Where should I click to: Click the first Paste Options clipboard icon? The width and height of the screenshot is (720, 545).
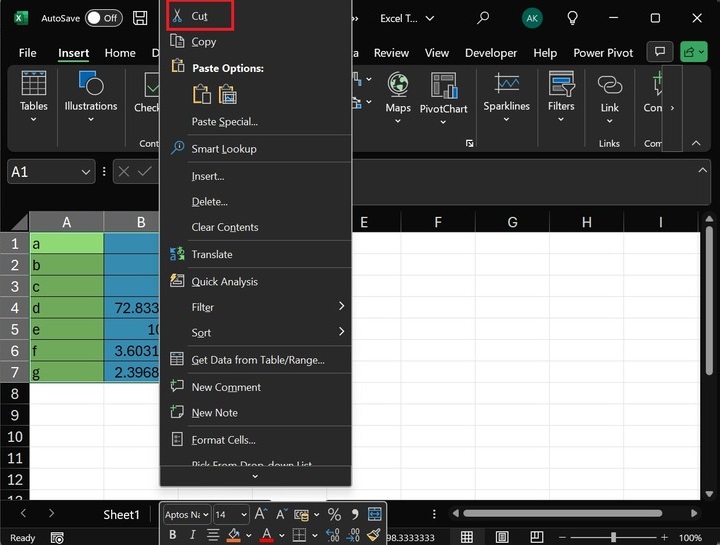202,95
